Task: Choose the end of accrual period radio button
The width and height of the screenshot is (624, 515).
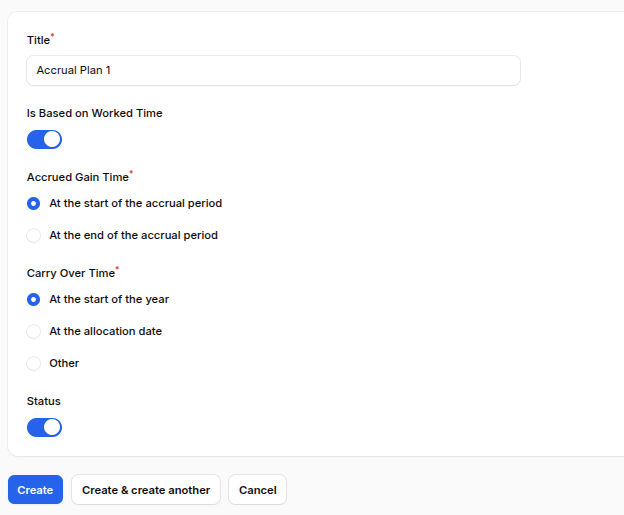Action: point(34,236)
